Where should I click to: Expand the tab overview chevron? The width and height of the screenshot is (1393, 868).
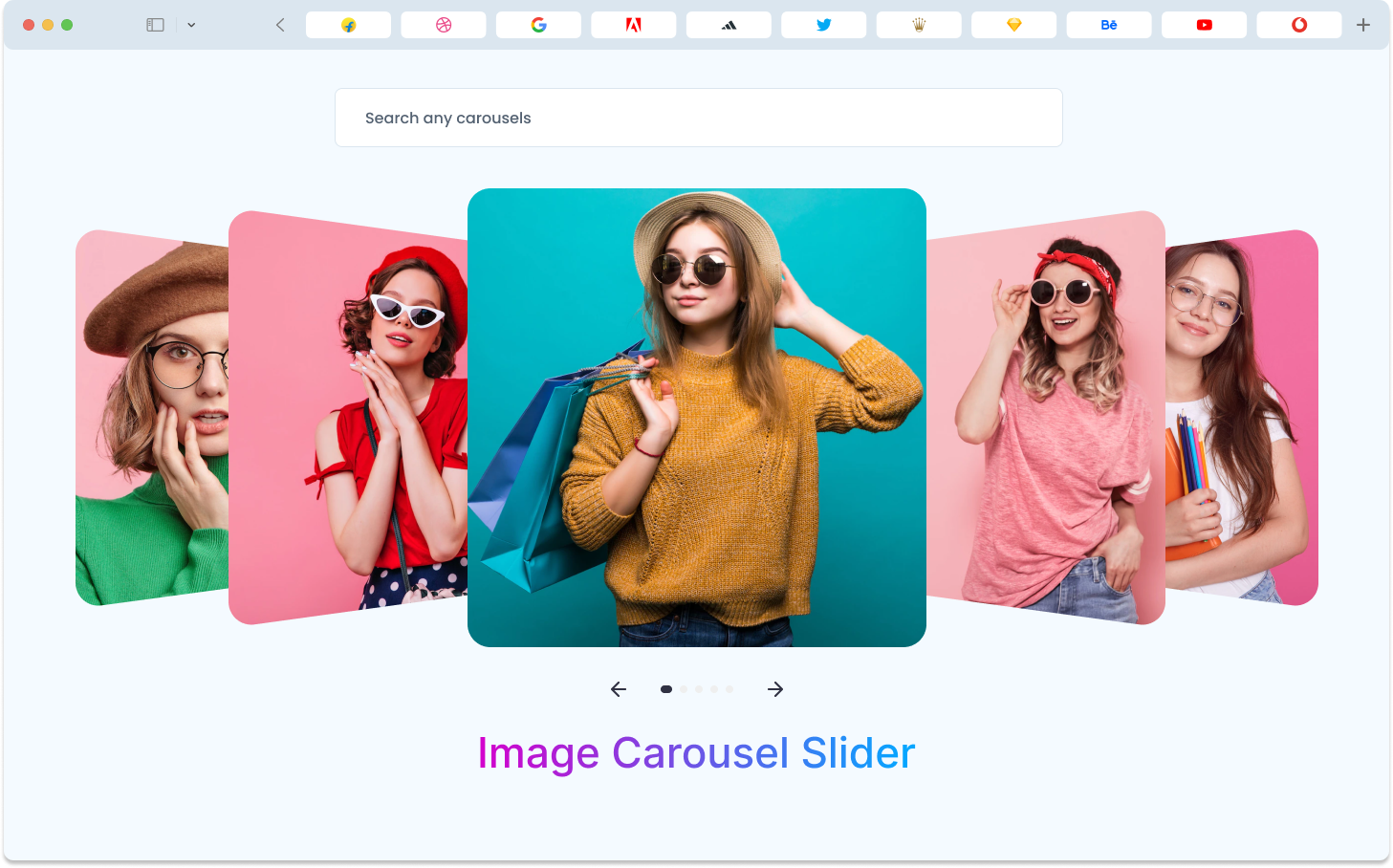[191, 24]
